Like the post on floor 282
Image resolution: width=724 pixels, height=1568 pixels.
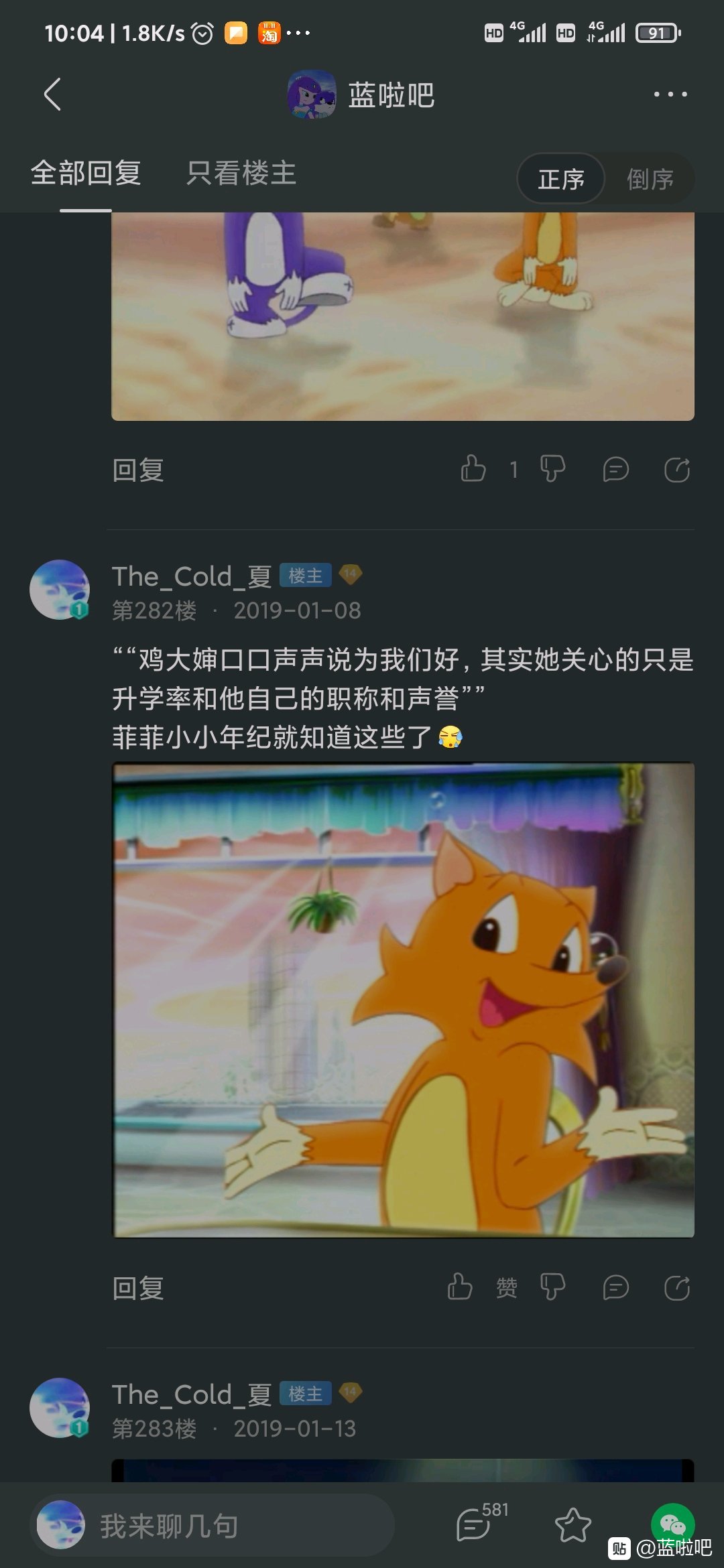[x=460, y=1287]
